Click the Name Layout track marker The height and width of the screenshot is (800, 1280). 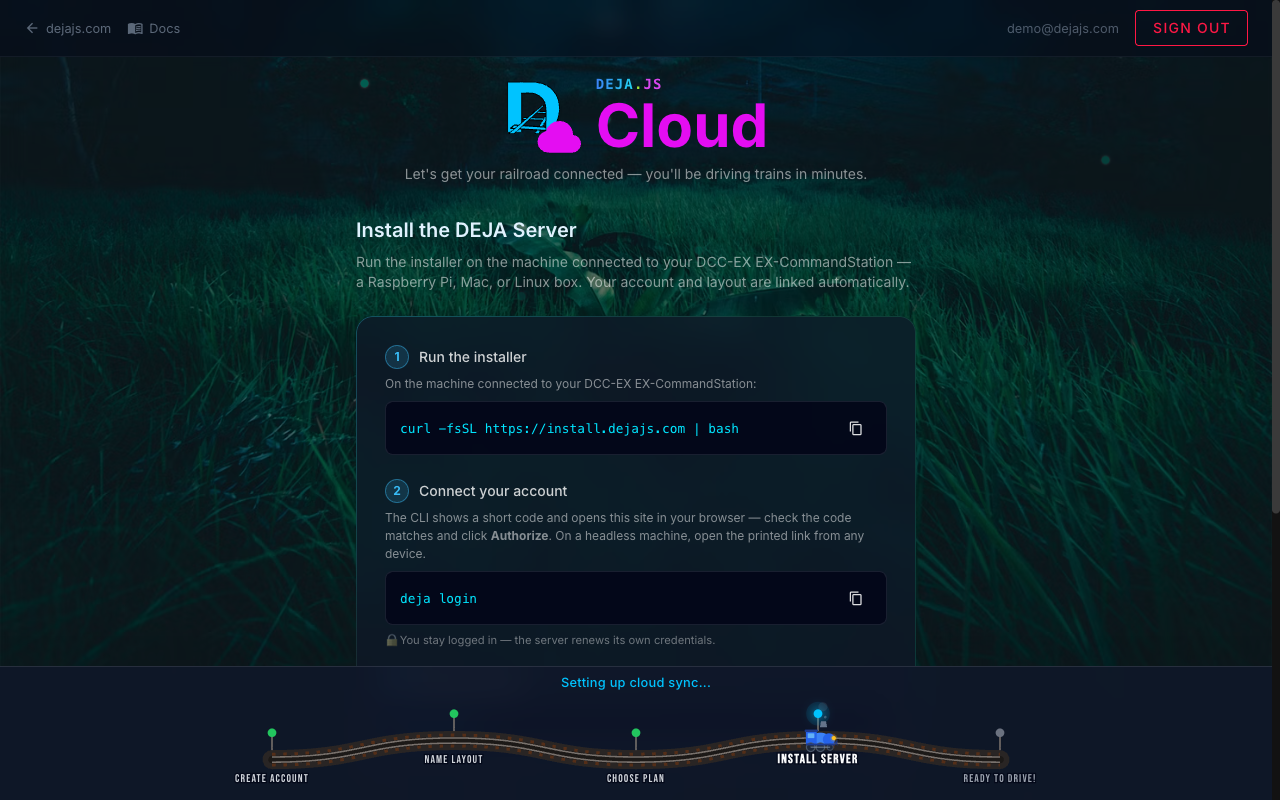tap(454, 714)
